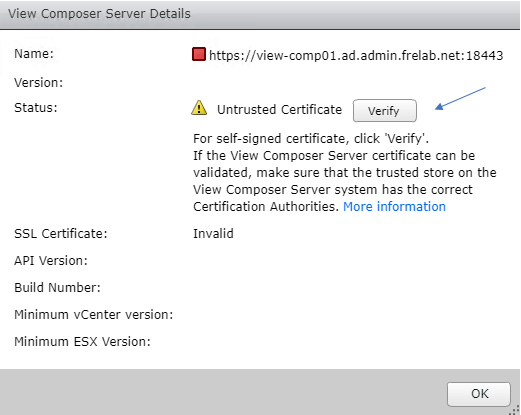Click the Name: label
This screenshot has height=415, width=521.
[x=34, y=54]
